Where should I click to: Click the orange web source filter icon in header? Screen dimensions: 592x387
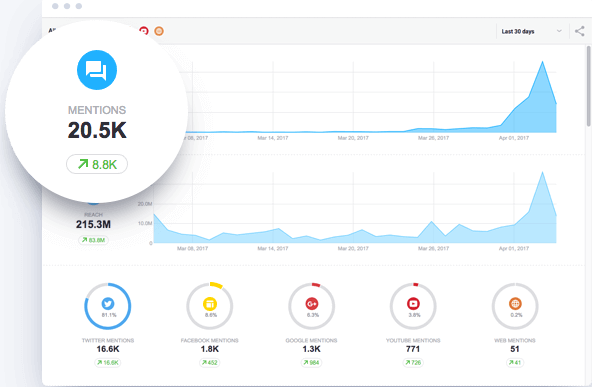(x=159, y=31)
